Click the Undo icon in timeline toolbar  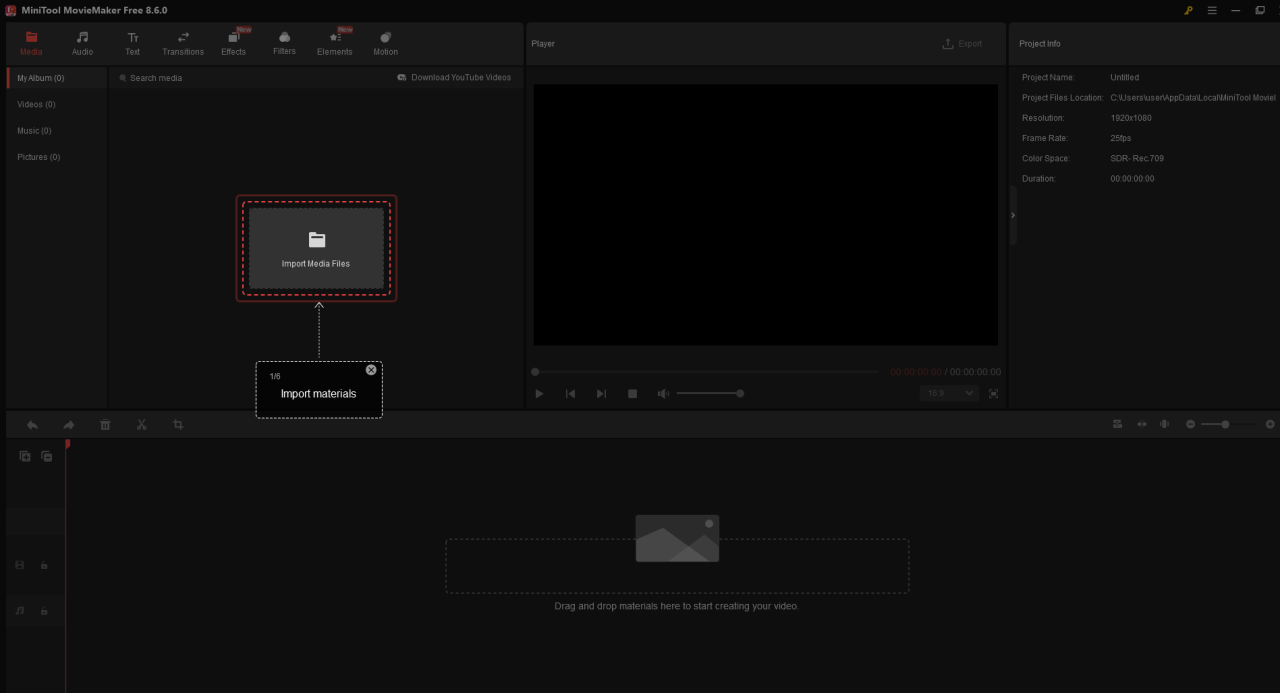click(x=32, y=425)
